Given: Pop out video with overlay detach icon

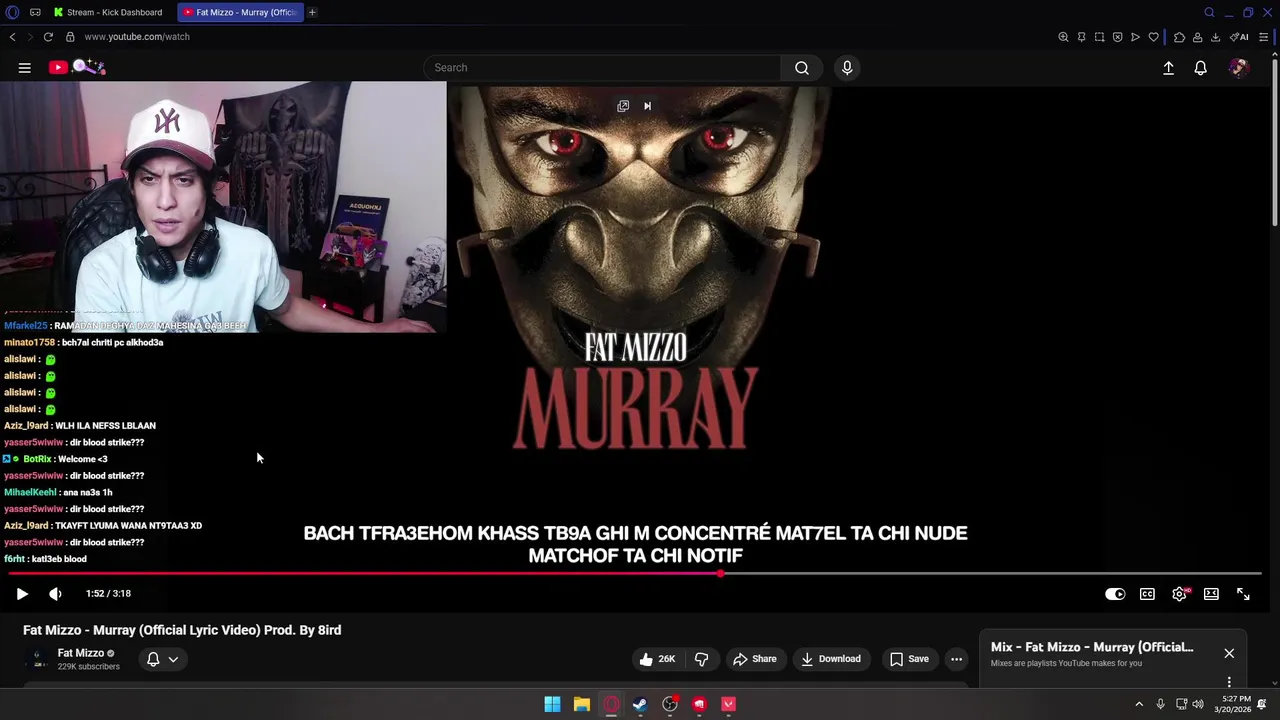Looking at the screenshot, I should click(x=623, y=106).
